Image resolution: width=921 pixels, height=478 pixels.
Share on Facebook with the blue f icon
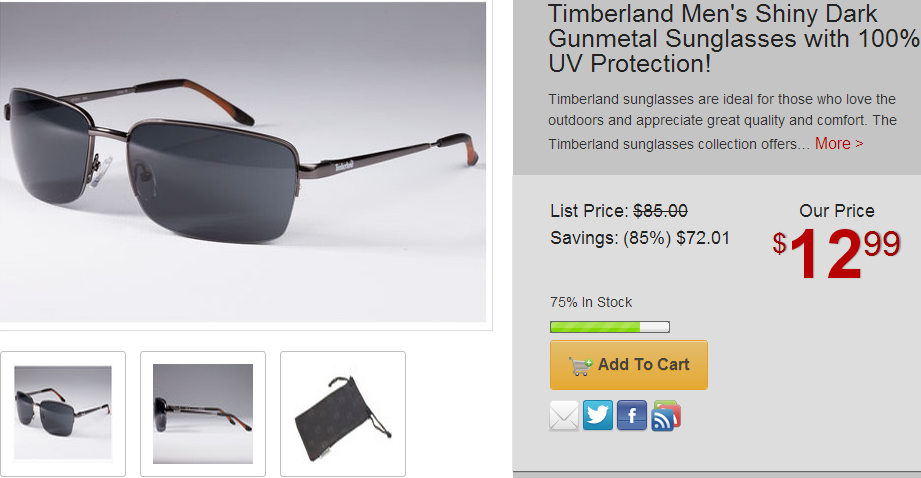tap(632, 415)
